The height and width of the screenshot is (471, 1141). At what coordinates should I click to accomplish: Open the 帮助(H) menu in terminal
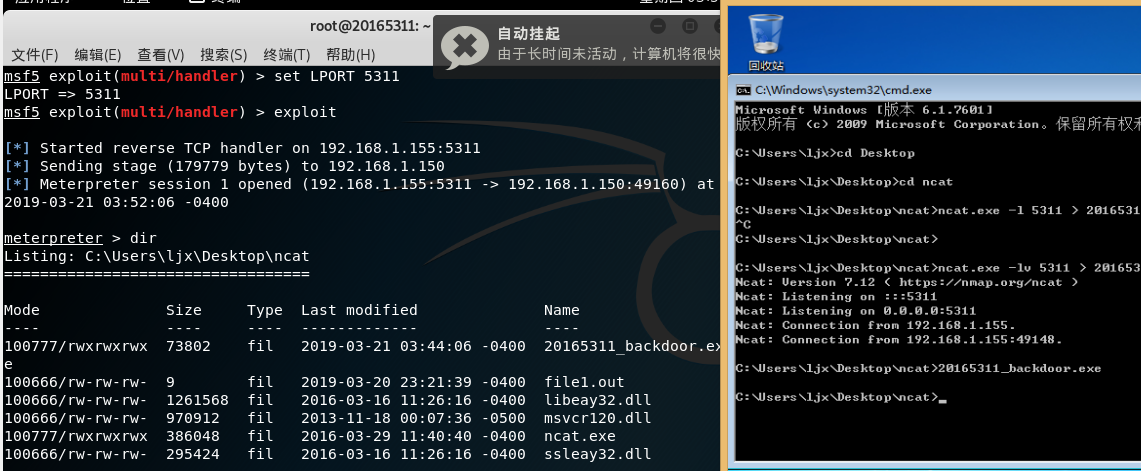pyautogui.click(x=351, y=55)
